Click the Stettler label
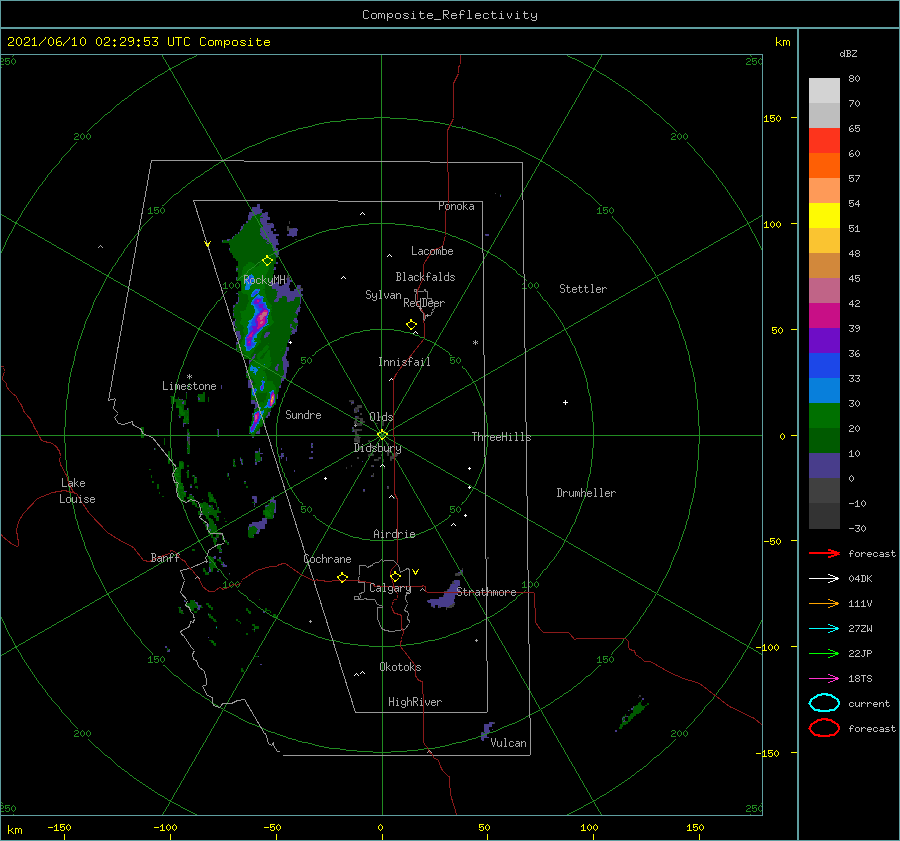The width and height of the screenshot is (900, 841). point(583,289)
